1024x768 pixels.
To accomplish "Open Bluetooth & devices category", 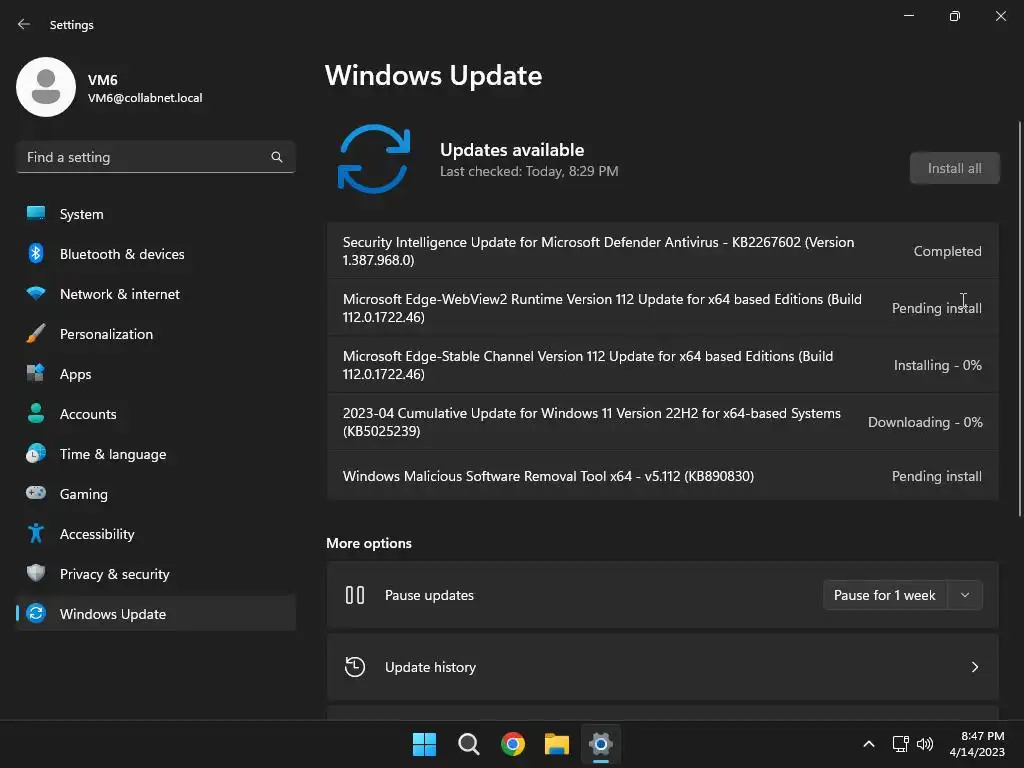I will [x=155, y=253].
